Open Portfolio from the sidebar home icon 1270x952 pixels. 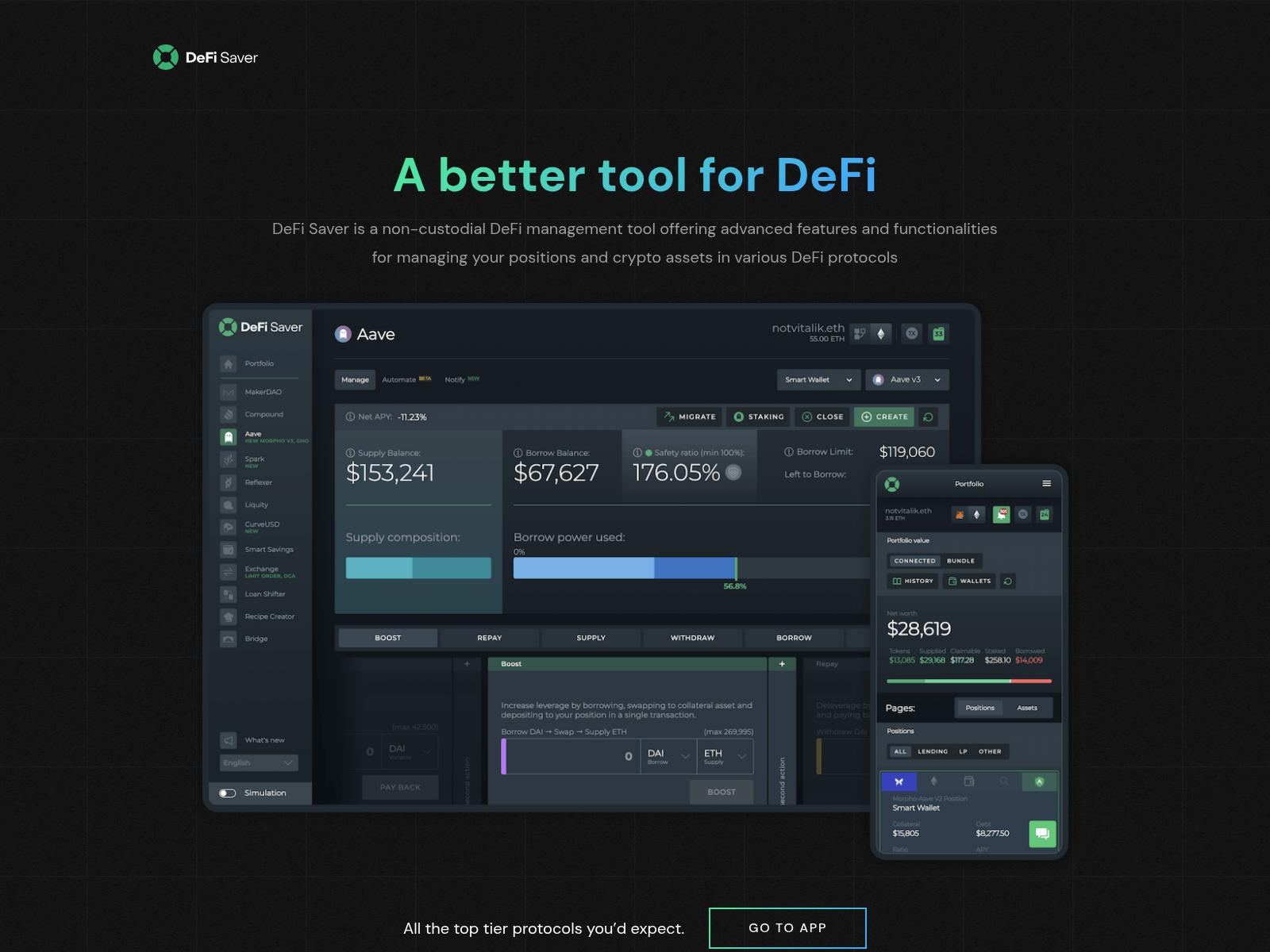(229, 364)
